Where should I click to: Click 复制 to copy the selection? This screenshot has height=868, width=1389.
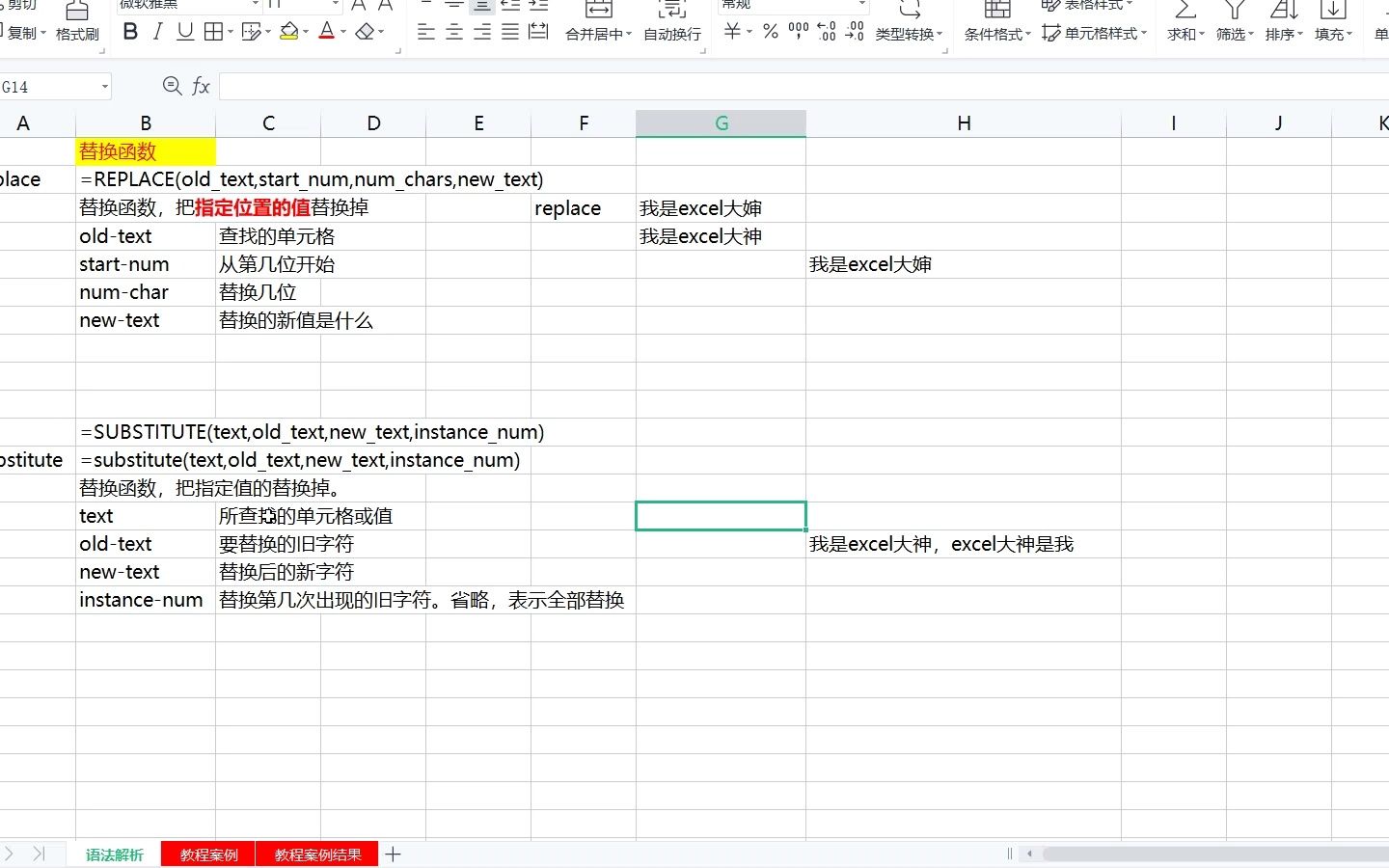23,32
